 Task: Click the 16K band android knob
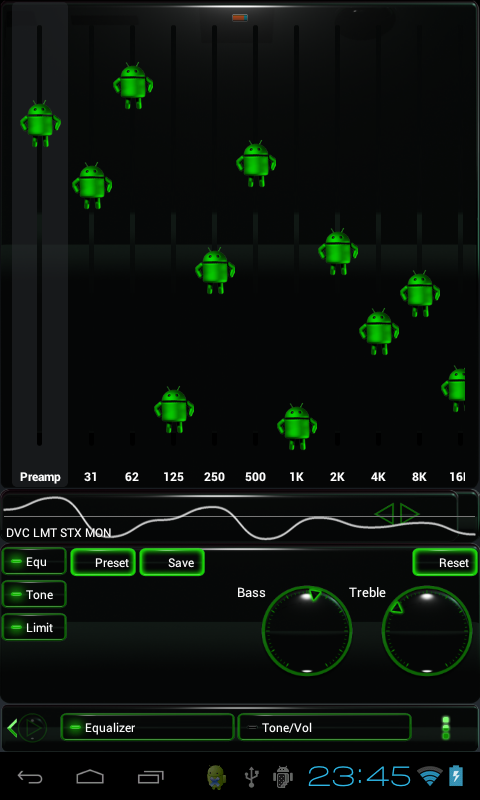pos(453,389)
